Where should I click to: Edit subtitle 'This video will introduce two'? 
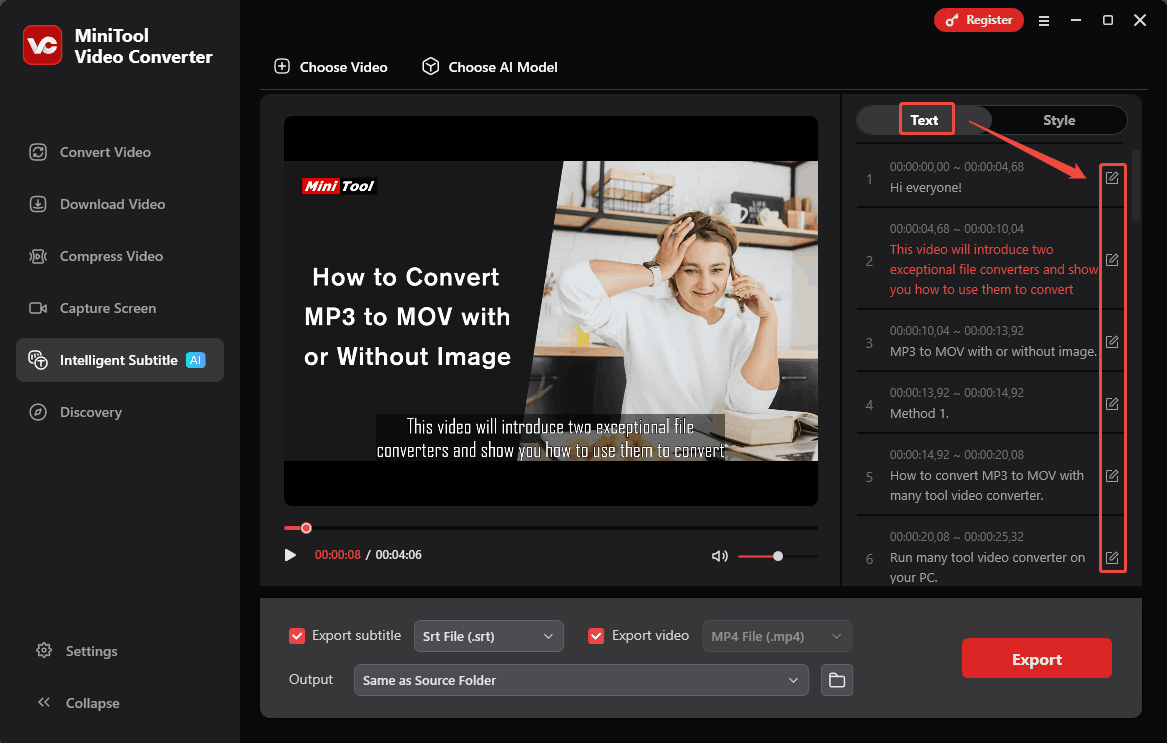tap(1112, 260)
